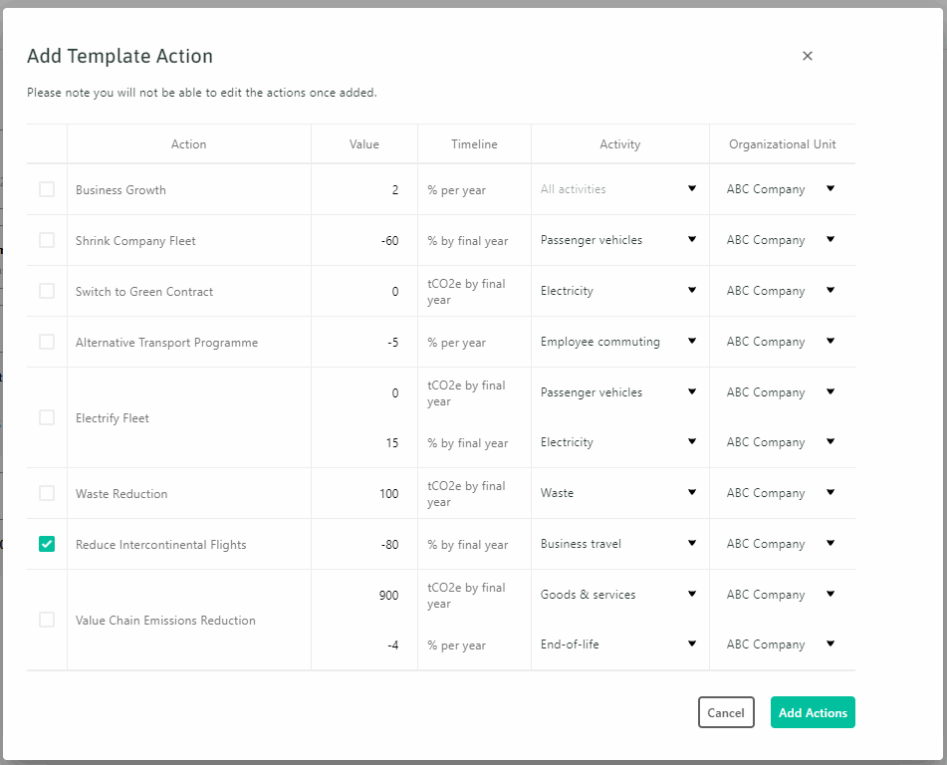The width and height of the screenshot is (947, 765).
Task: Open the Waste activity dropdown arrow
Action: (x=692, y=492)
